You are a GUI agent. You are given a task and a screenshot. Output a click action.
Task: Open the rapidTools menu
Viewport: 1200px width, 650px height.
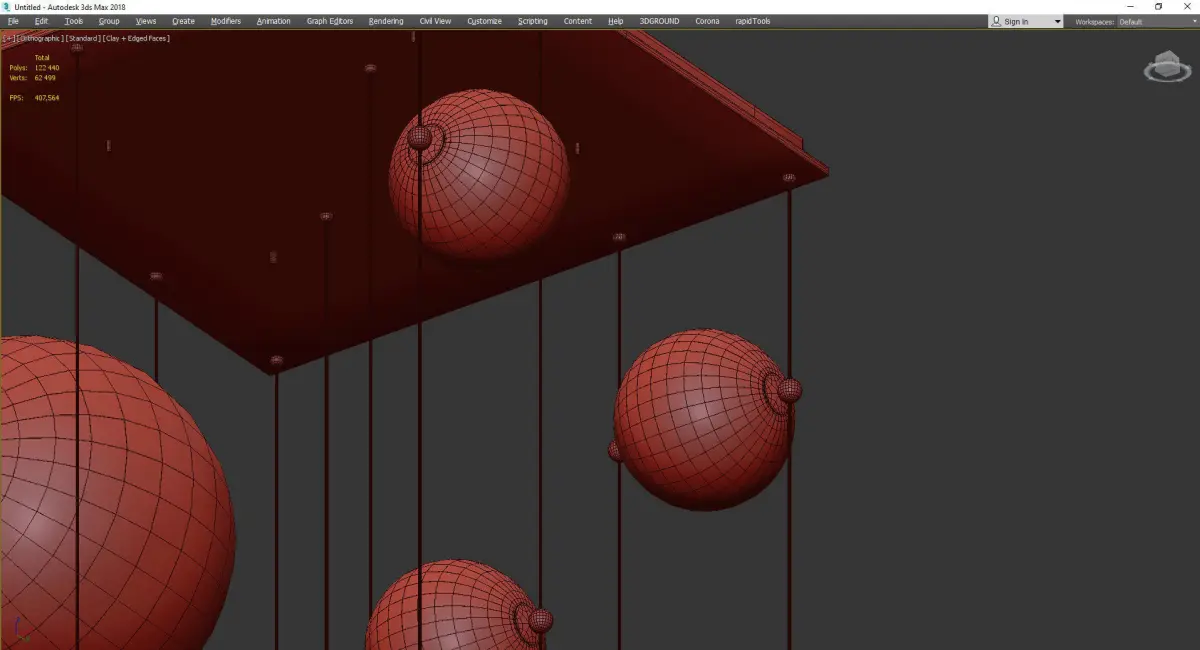click(753, 21)
